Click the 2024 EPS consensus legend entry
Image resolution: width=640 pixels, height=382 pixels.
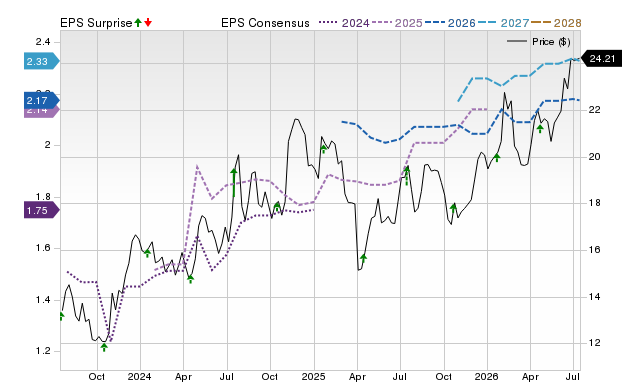[x=344, y=23]
